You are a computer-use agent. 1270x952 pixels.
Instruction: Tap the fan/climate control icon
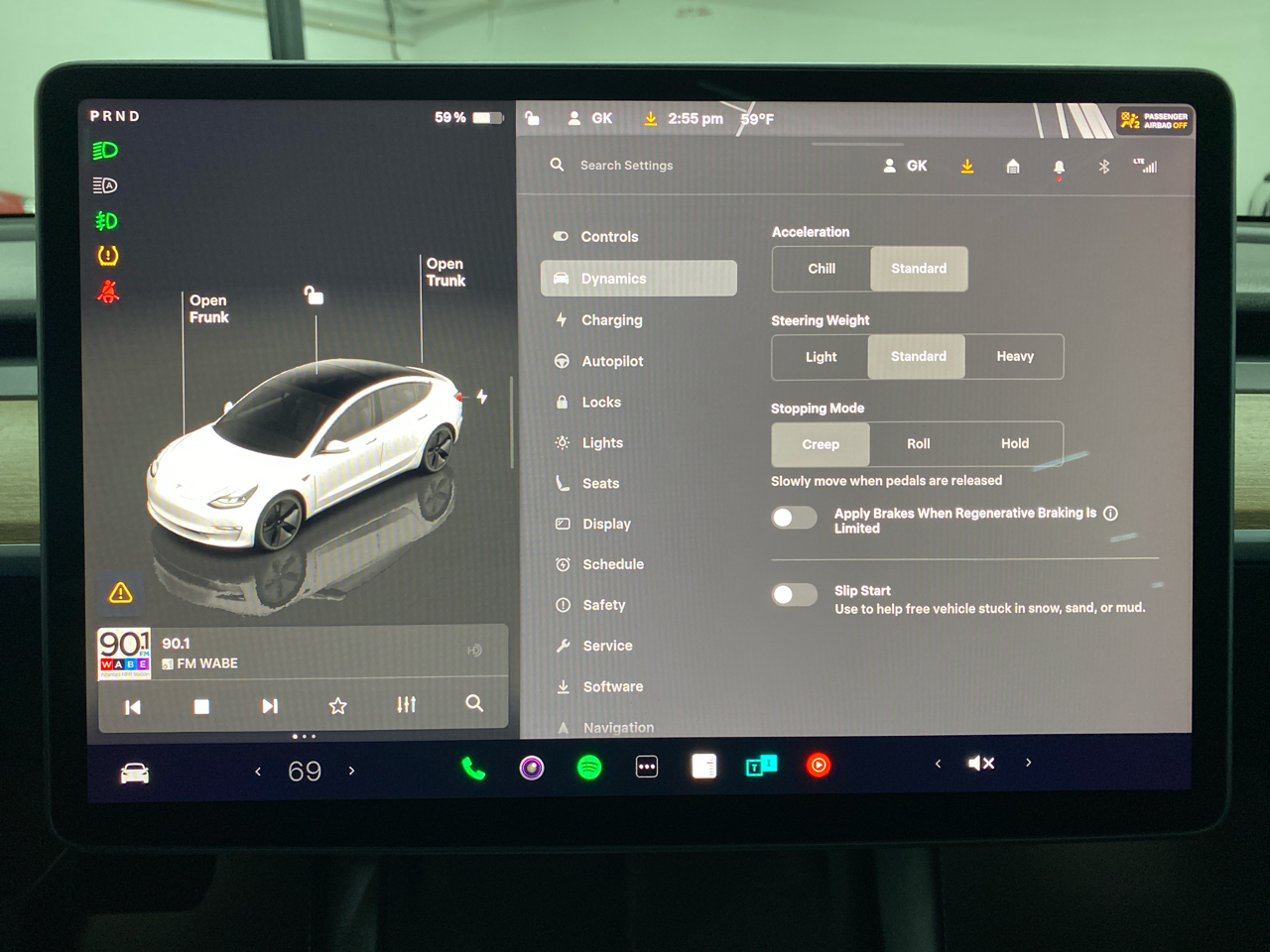[306, 771]
